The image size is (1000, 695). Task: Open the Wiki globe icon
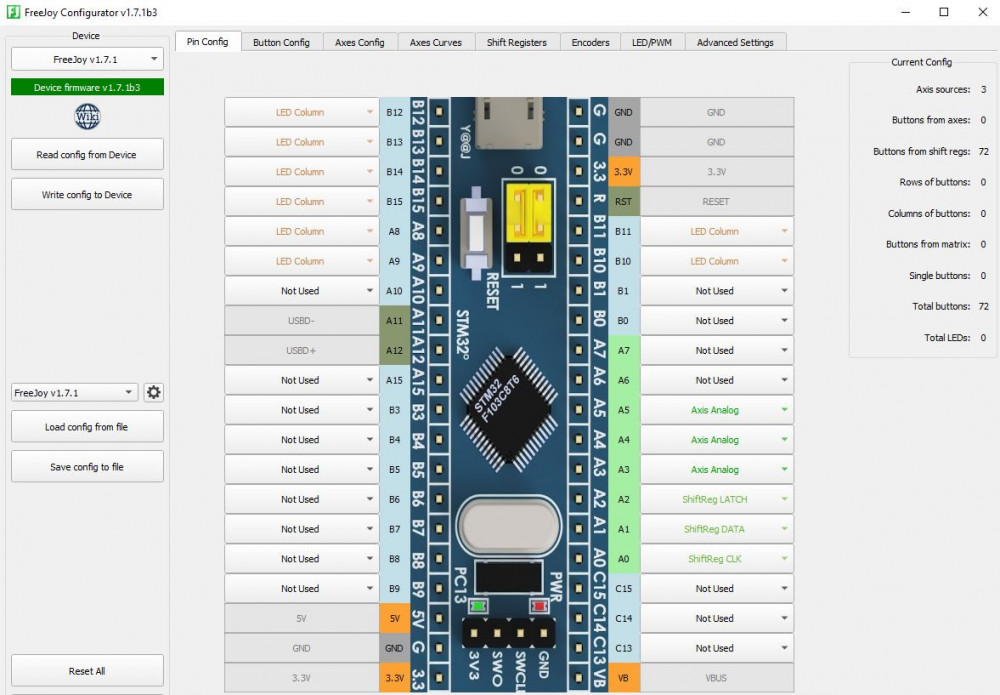pyautogui.click(x=87, y=116)
